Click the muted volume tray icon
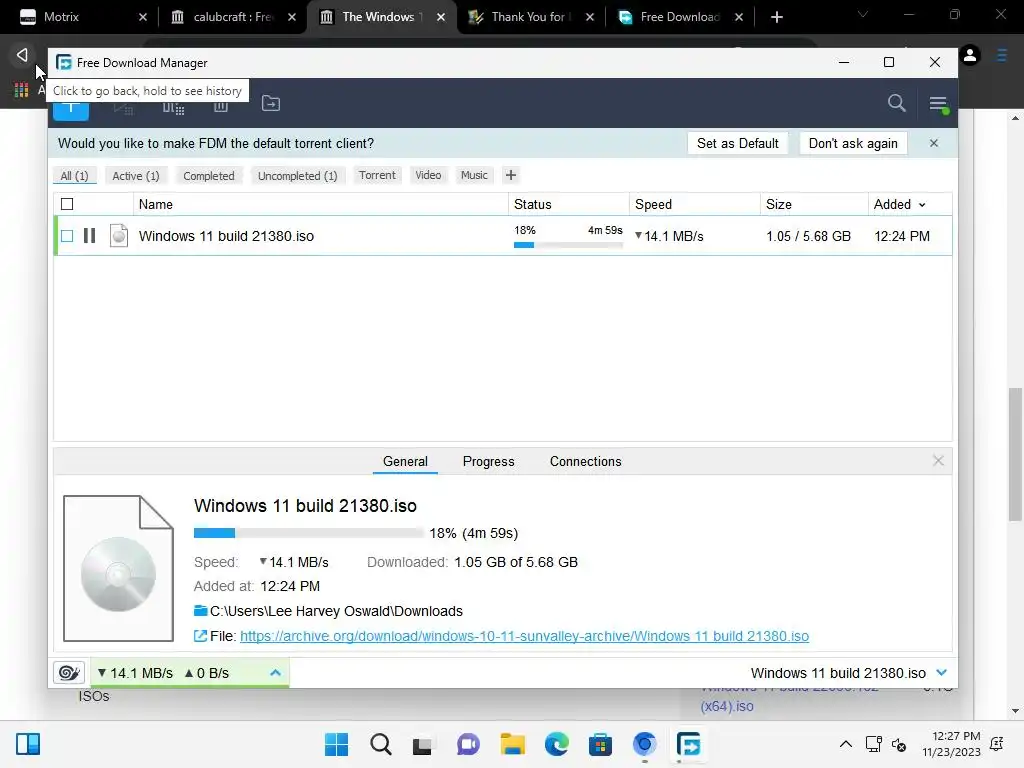The image size is (1024, 768). tap(899, 744)
